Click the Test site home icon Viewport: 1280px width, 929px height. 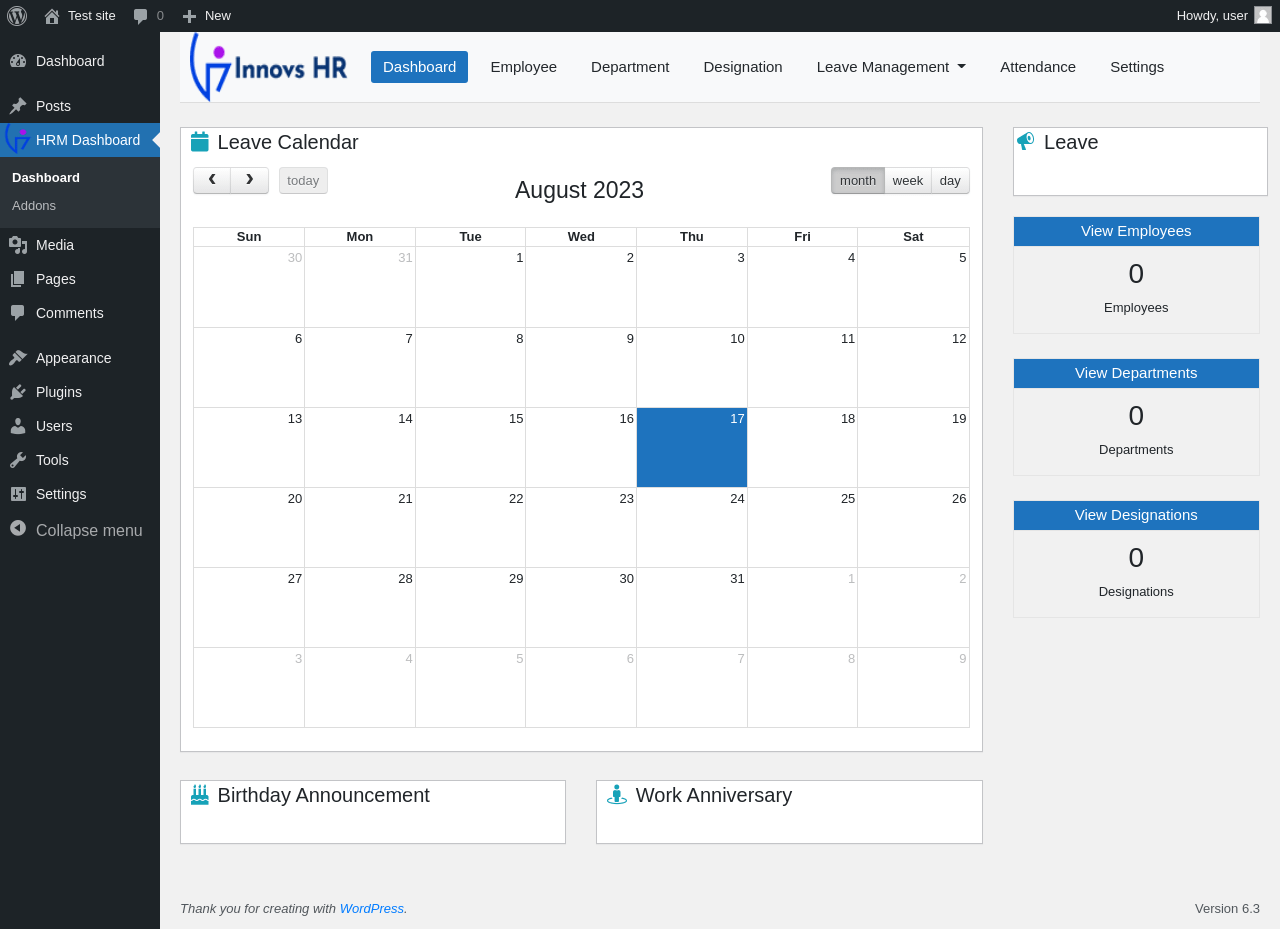(x=52, y=16)
